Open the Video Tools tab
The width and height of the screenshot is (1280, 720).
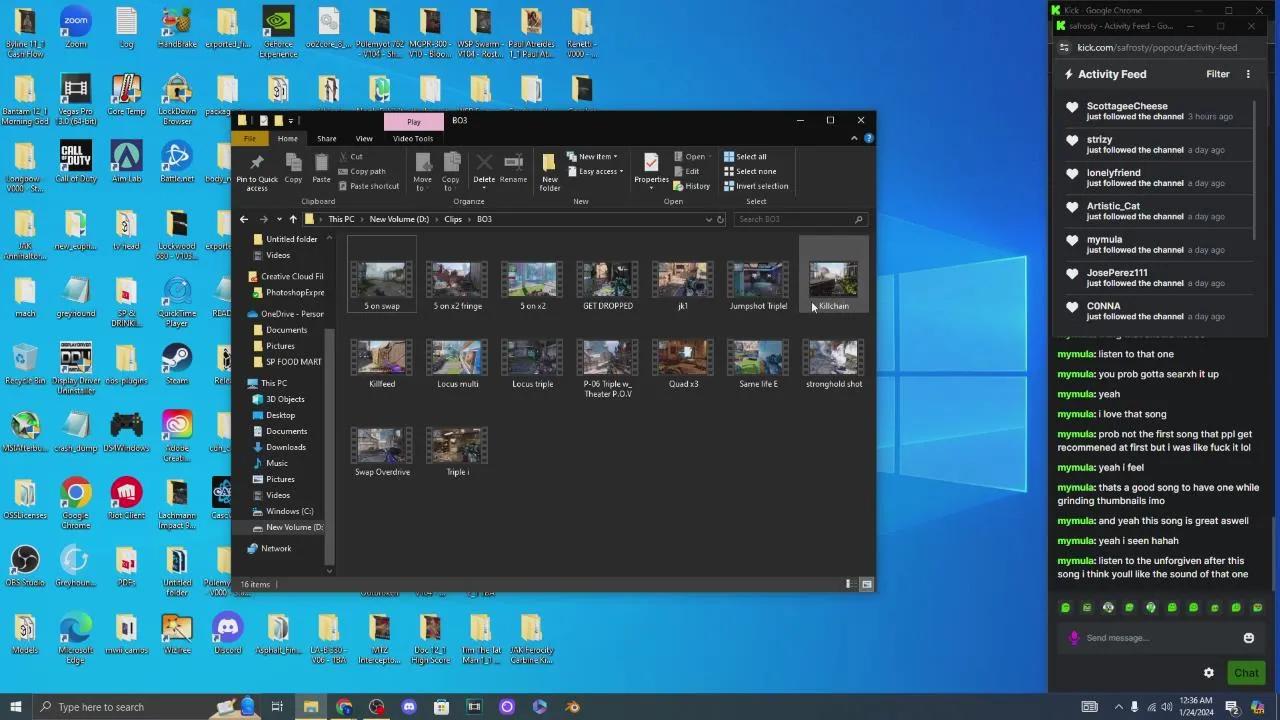(x=413, y=139)
